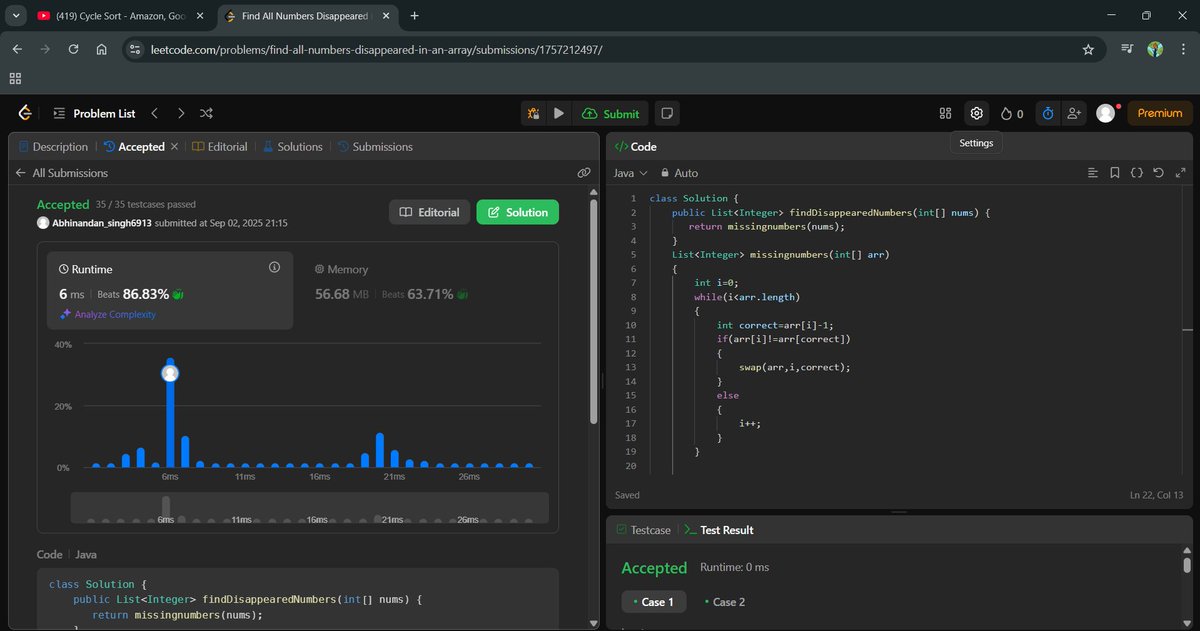Open Chrome profile avatar in toolbar
1200x631 pixels.
(x=1155, y=49)
